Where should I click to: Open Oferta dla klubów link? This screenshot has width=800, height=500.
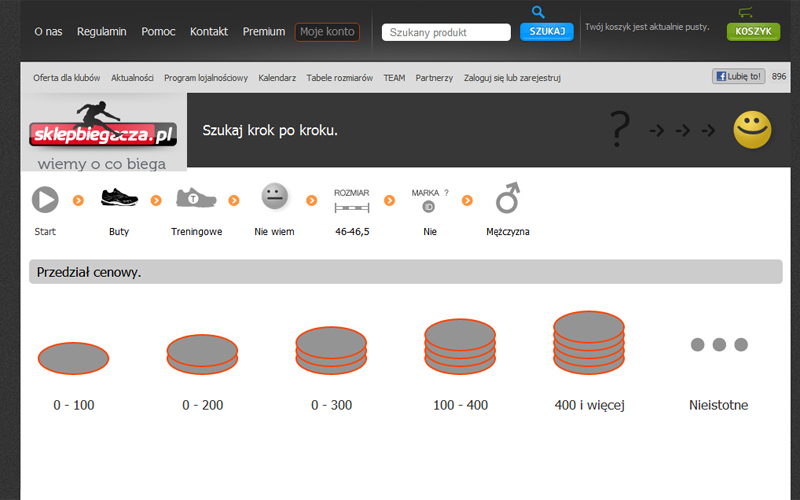(x=66, y=78)
